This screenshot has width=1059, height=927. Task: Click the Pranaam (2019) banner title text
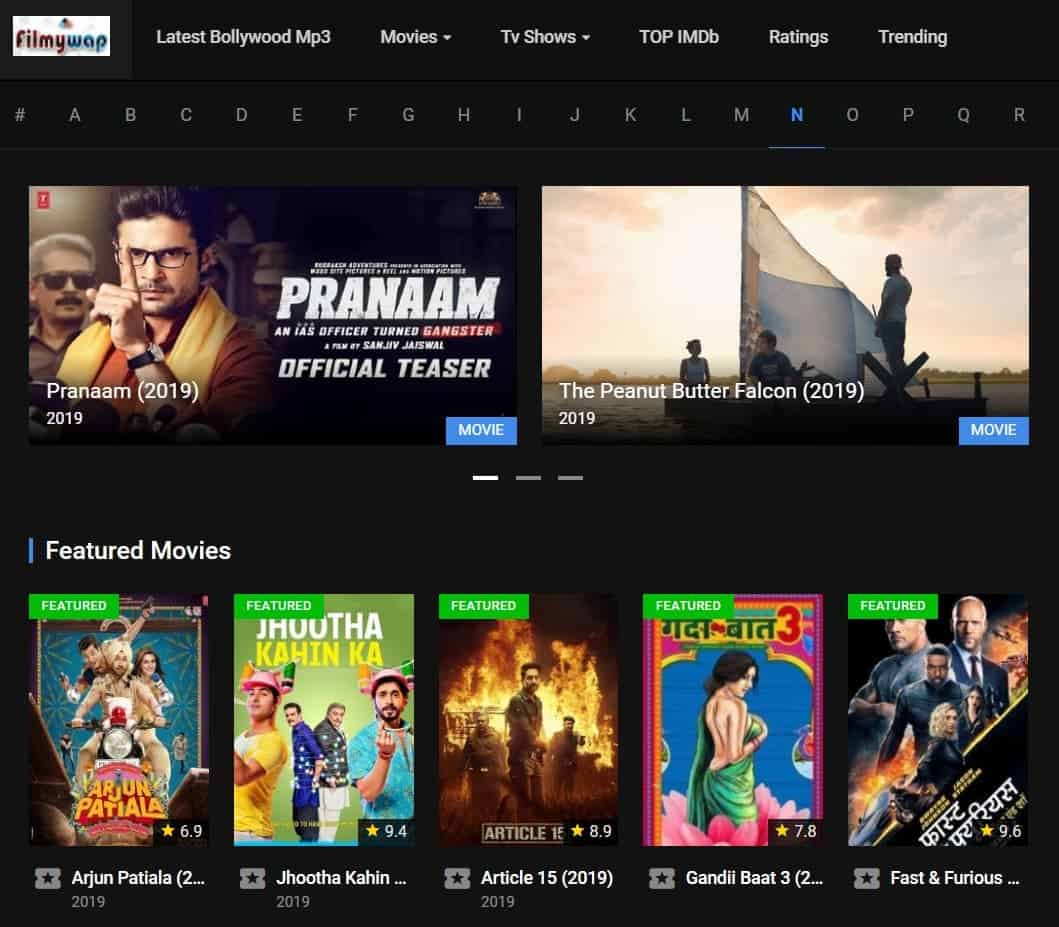(x=122, y=391)
